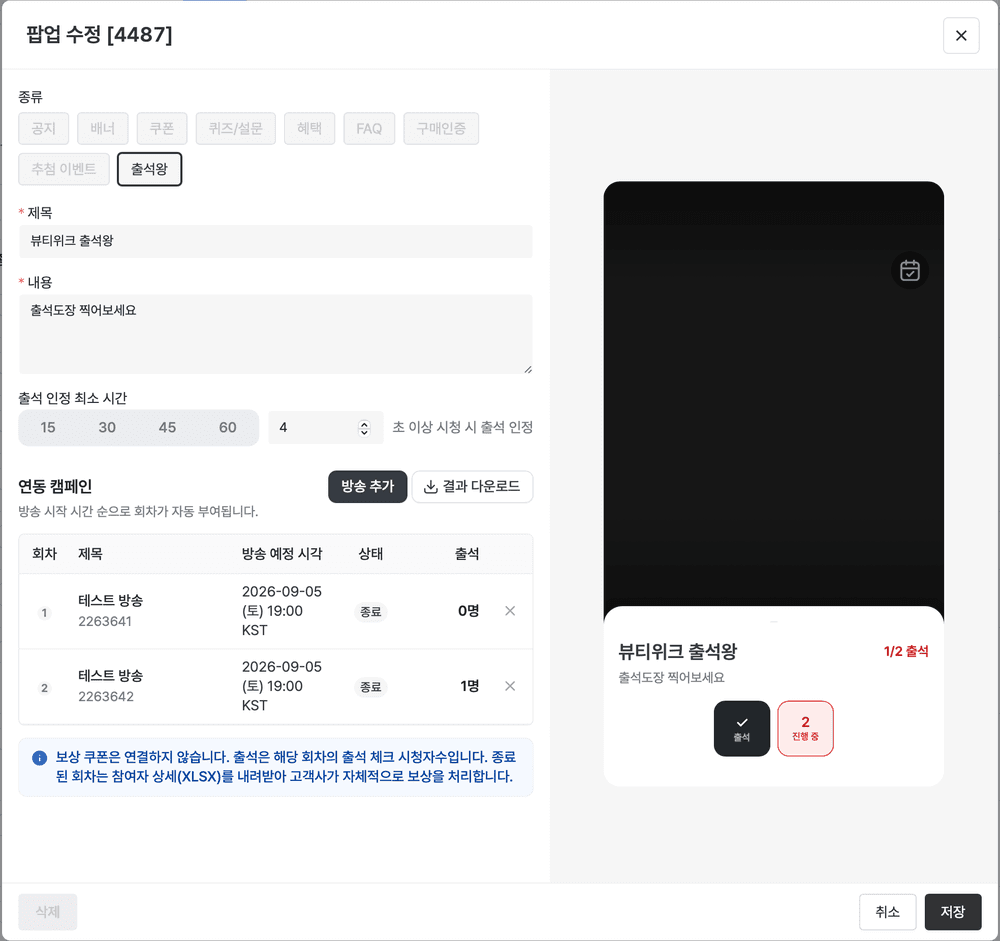Click campaign ID 2263642

click(106, 697)
